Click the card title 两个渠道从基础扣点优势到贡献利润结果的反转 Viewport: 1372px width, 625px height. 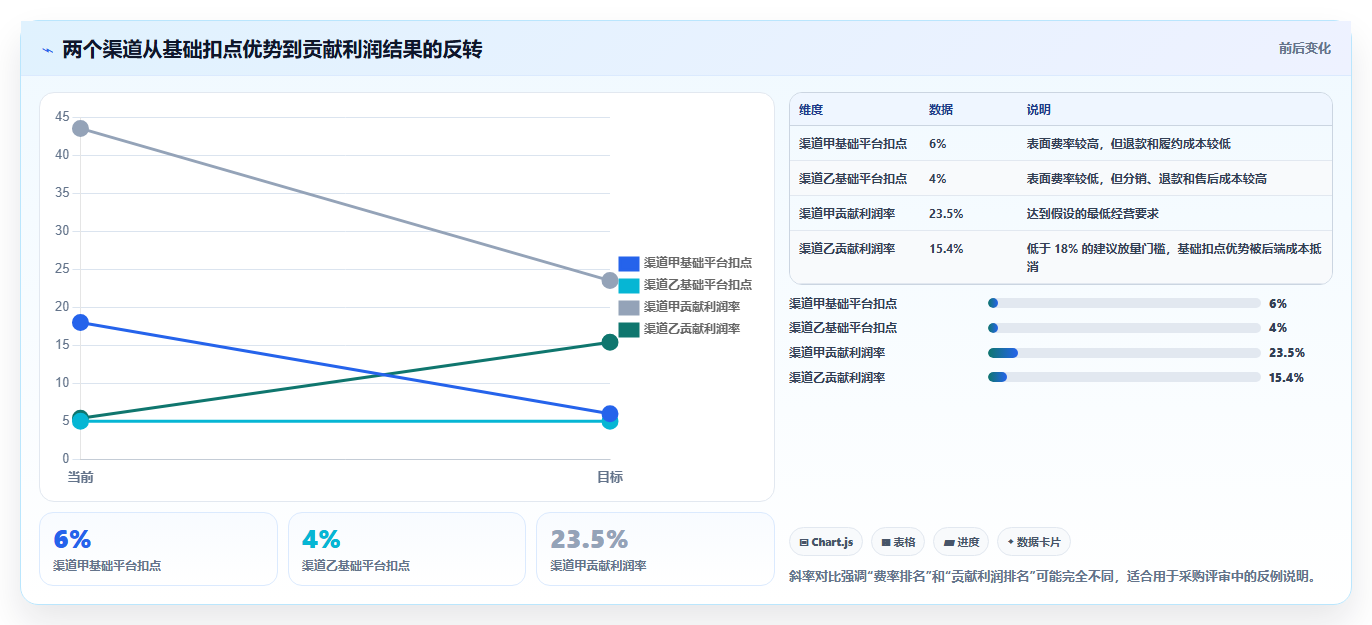pyautogui.click(x=273, y=49)
